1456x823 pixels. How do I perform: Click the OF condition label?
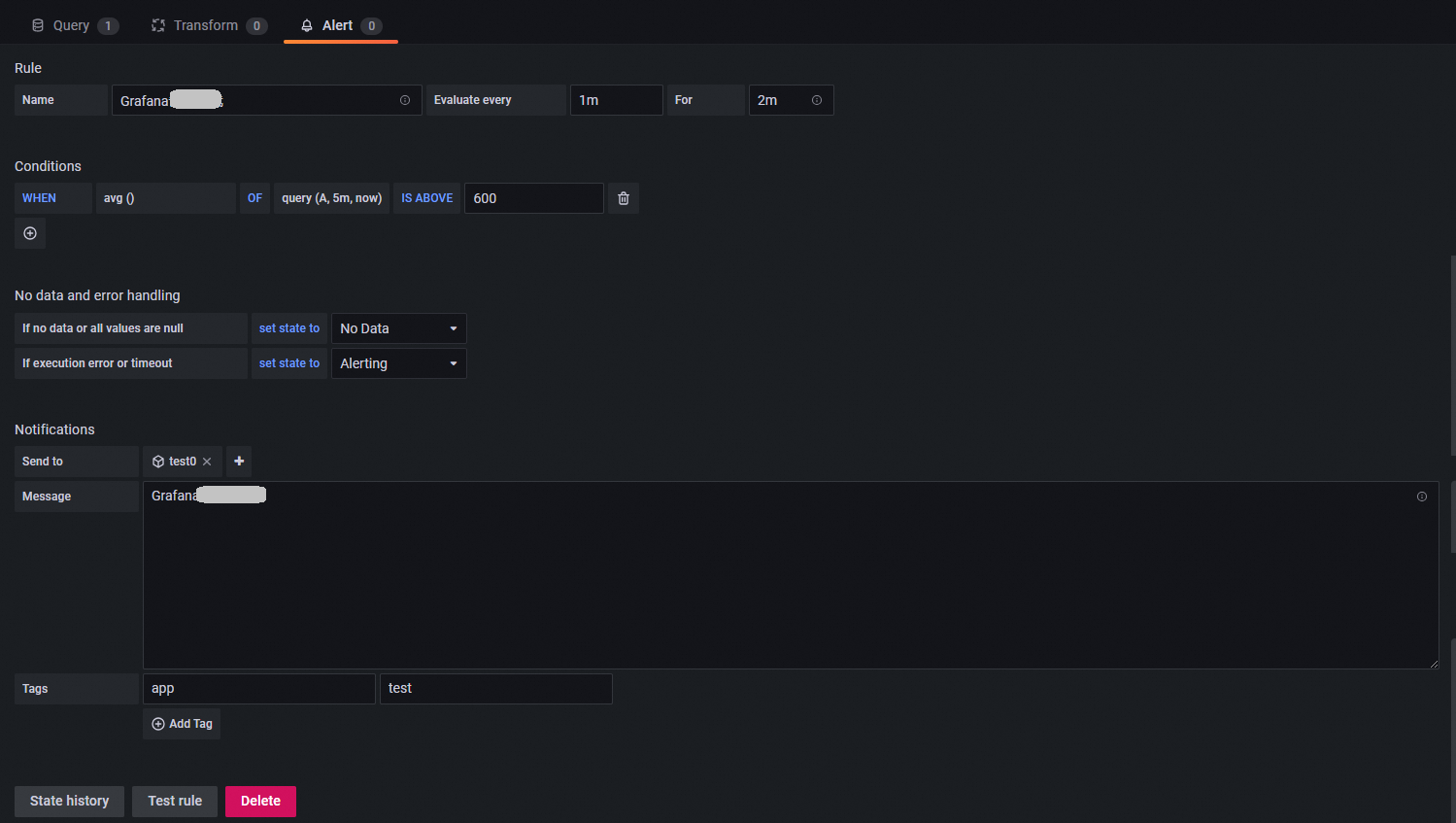pos(254,198)
